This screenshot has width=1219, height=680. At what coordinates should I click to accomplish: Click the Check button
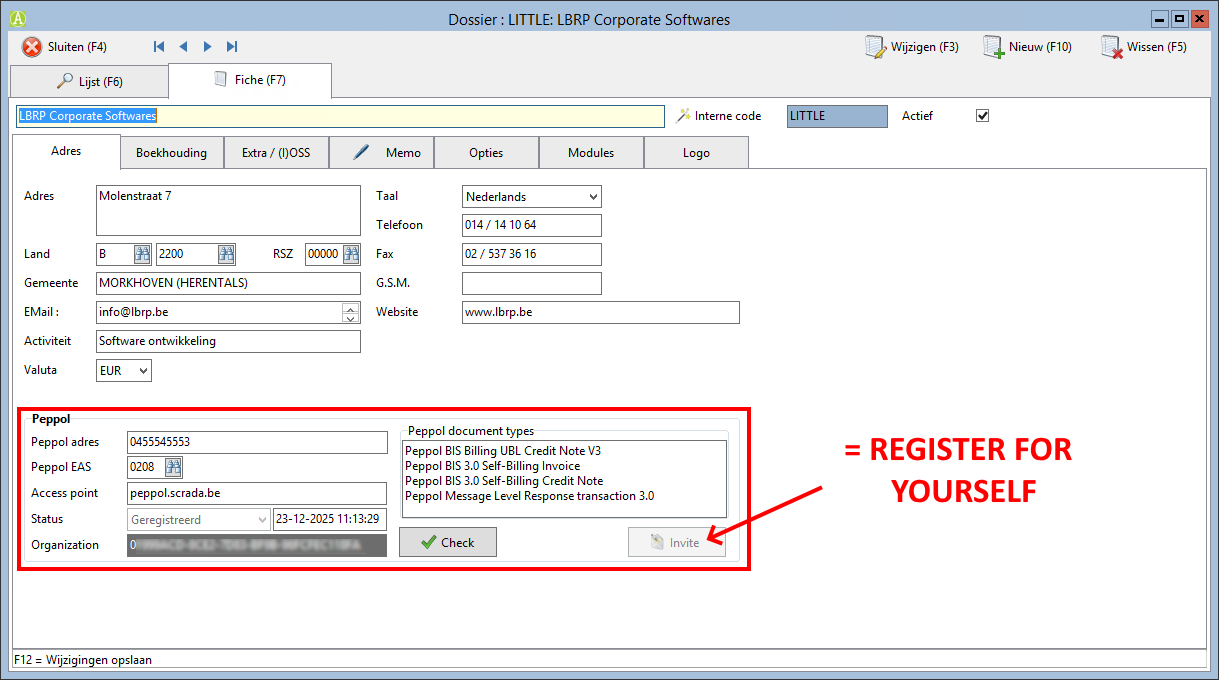tap(448, 542)
